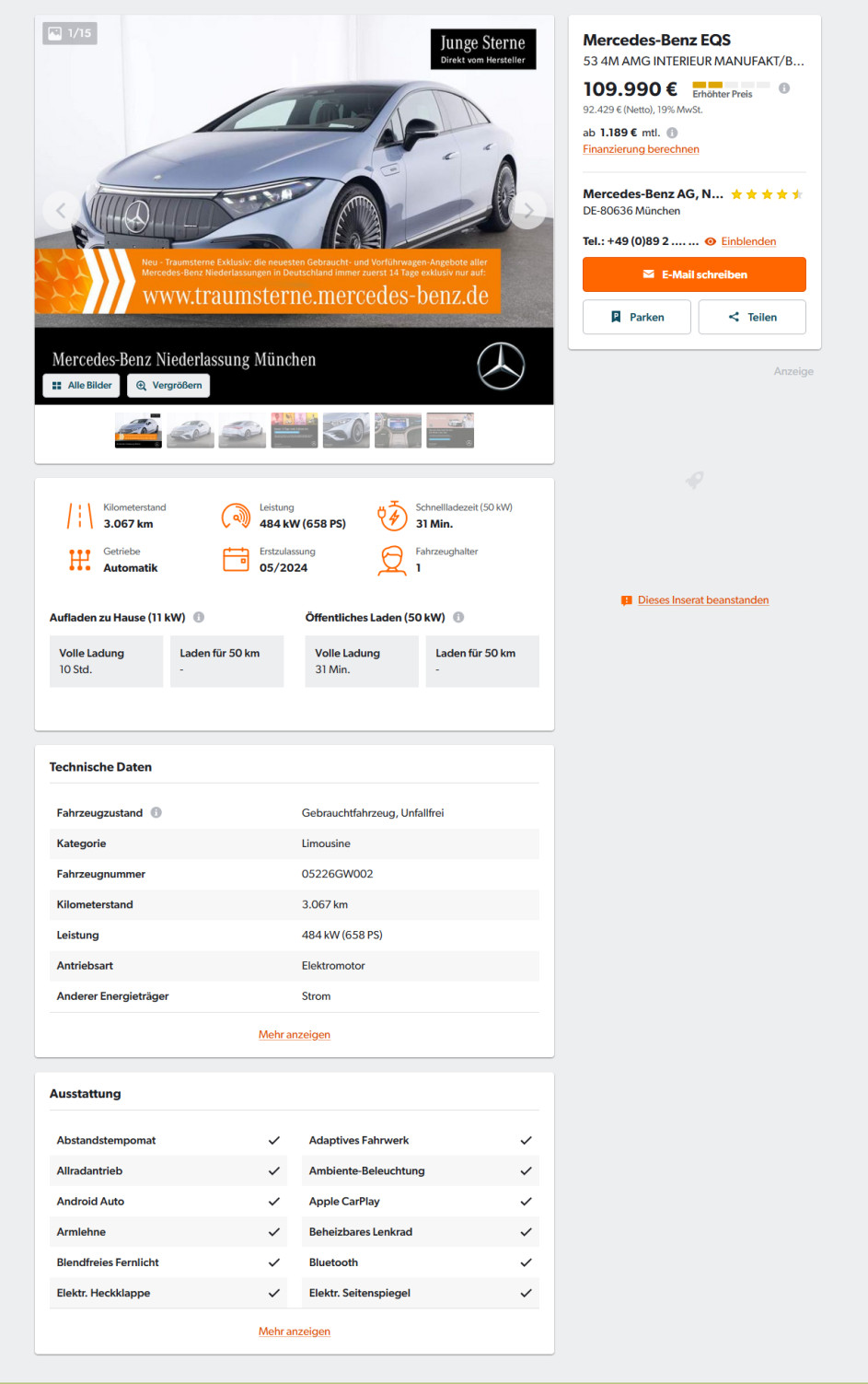
Task: Open the Fahrzeugzustand info icon
Action: point(156,813)
